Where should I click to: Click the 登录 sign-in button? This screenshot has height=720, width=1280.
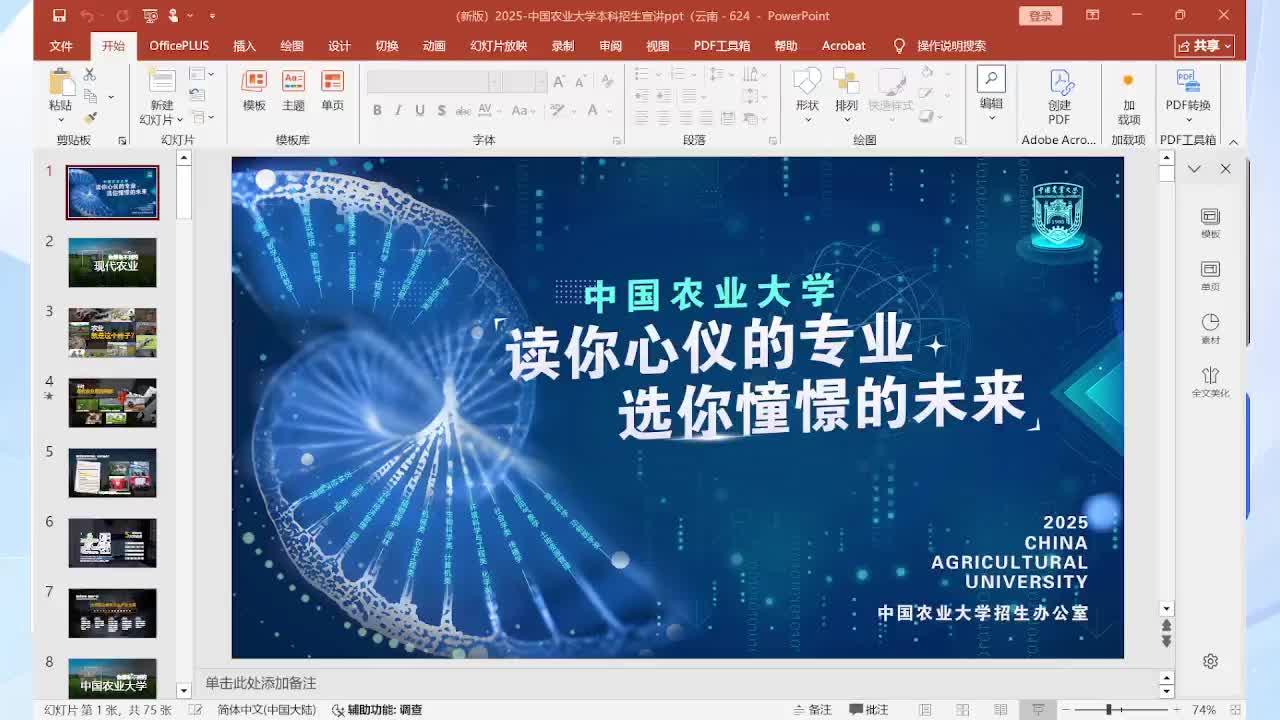point(1040,15)
